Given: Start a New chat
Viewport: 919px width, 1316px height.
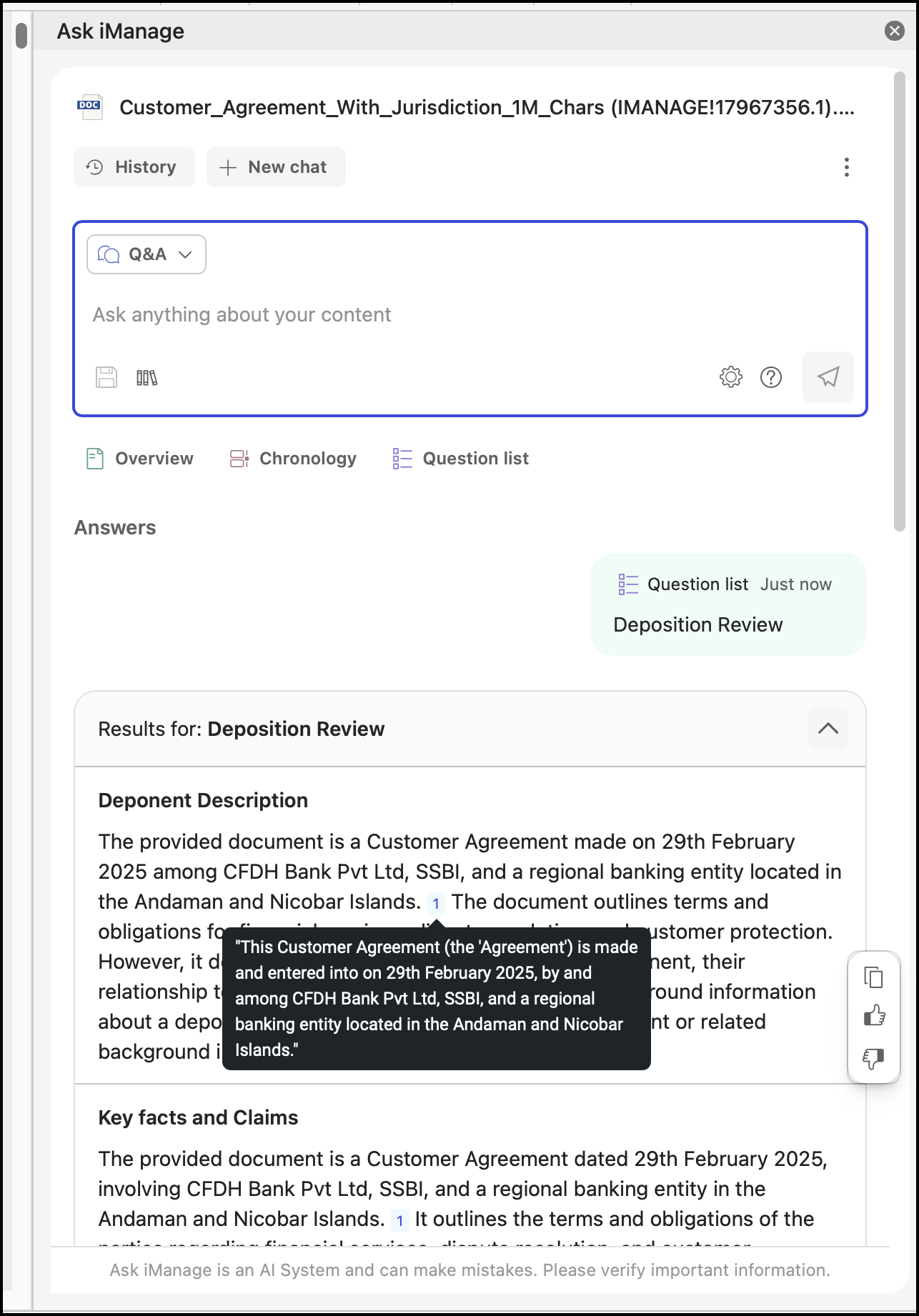Looking at the screenshot, I should (x=276, y=167).
